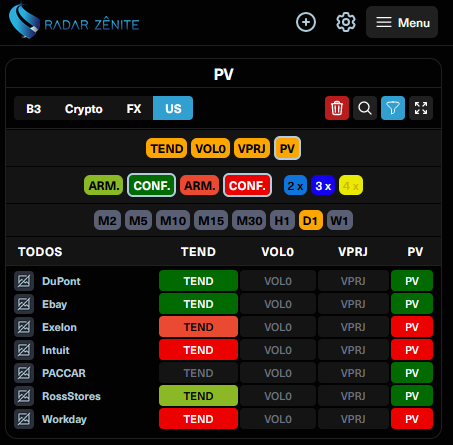
Task: Click Workday's VOL0 cell
Action: 278,419
